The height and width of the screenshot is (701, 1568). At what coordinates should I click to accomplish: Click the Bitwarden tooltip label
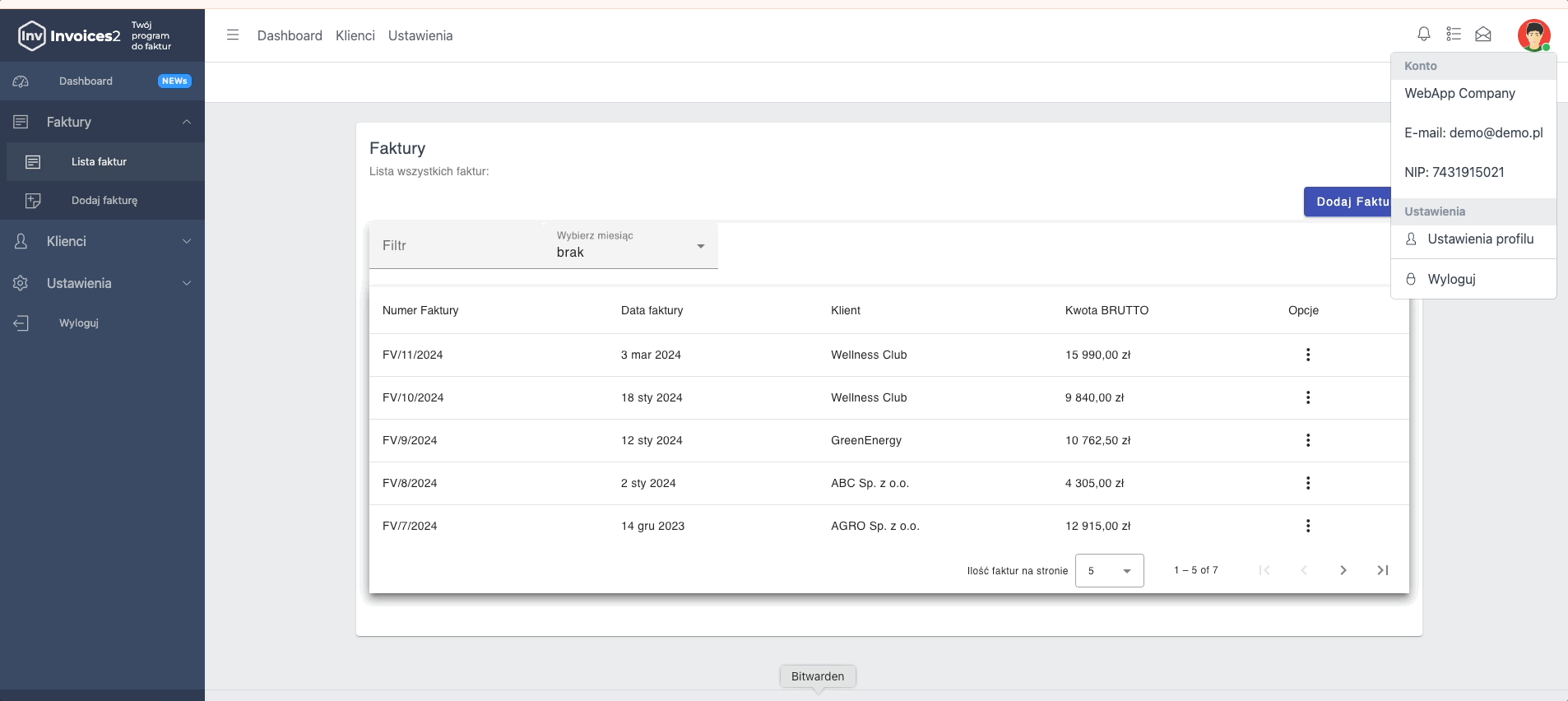click(818, 676)
